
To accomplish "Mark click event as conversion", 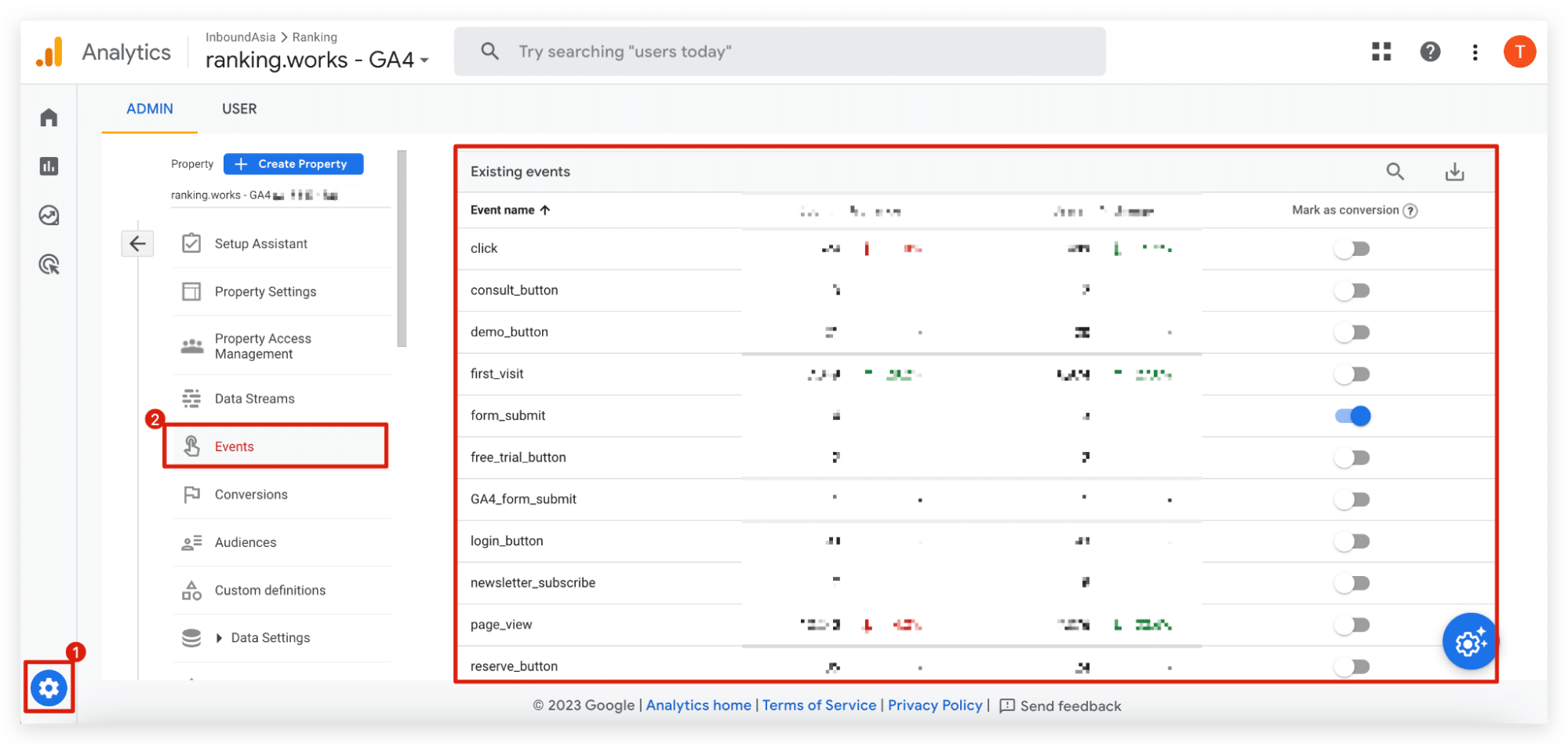I will pos(1352,249).
